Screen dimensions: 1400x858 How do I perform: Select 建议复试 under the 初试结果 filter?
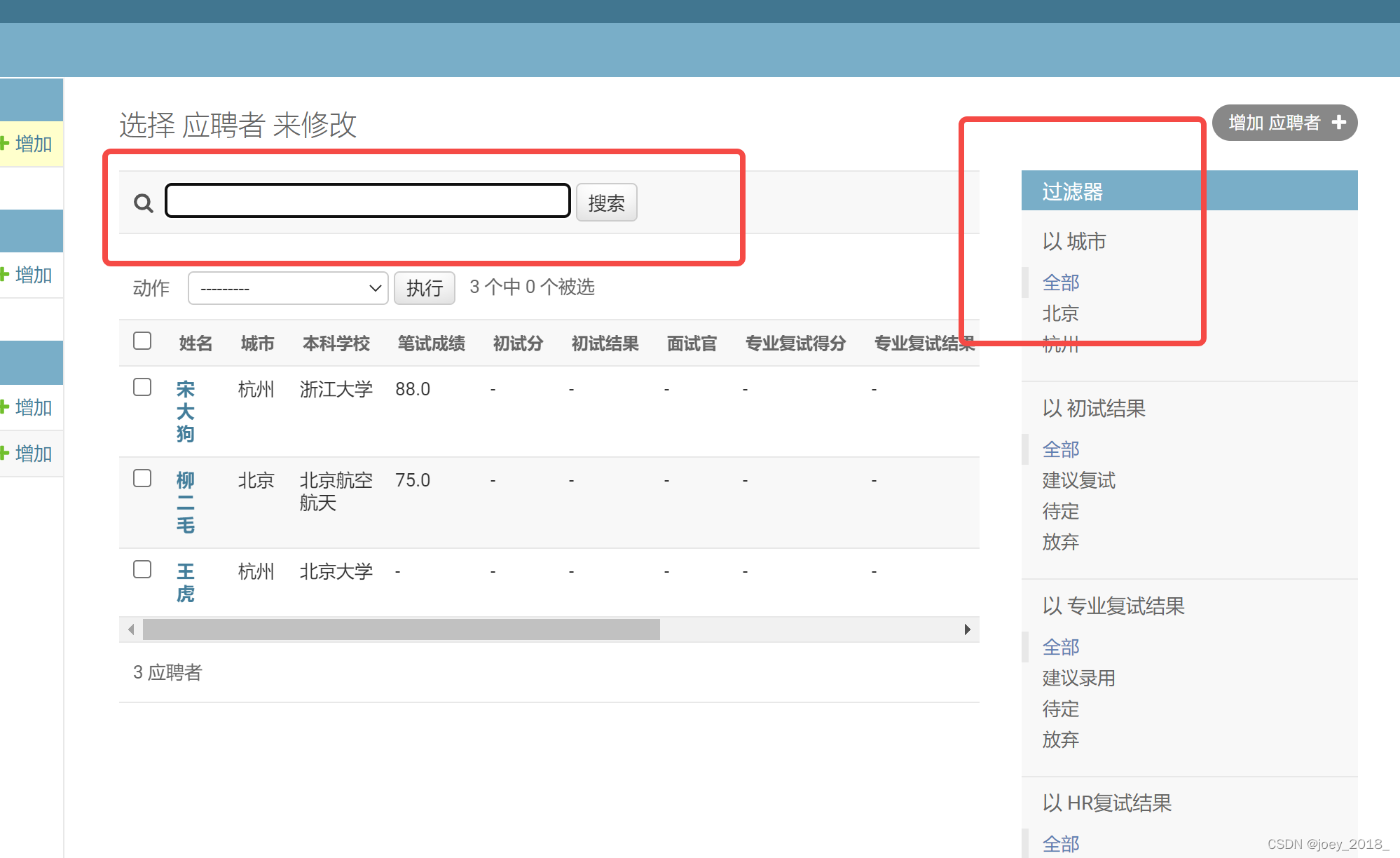1078,480
